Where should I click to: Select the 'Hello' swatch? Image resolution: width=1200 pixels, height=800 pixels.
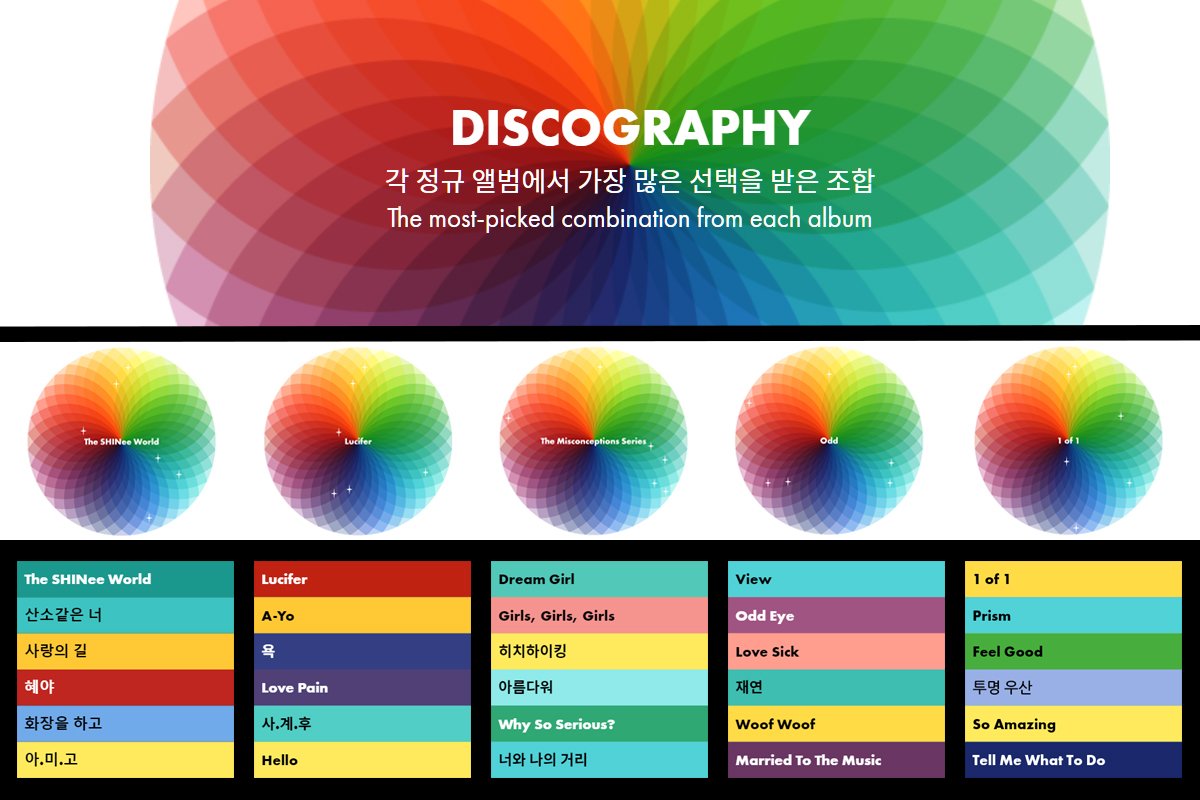[362, 759]
